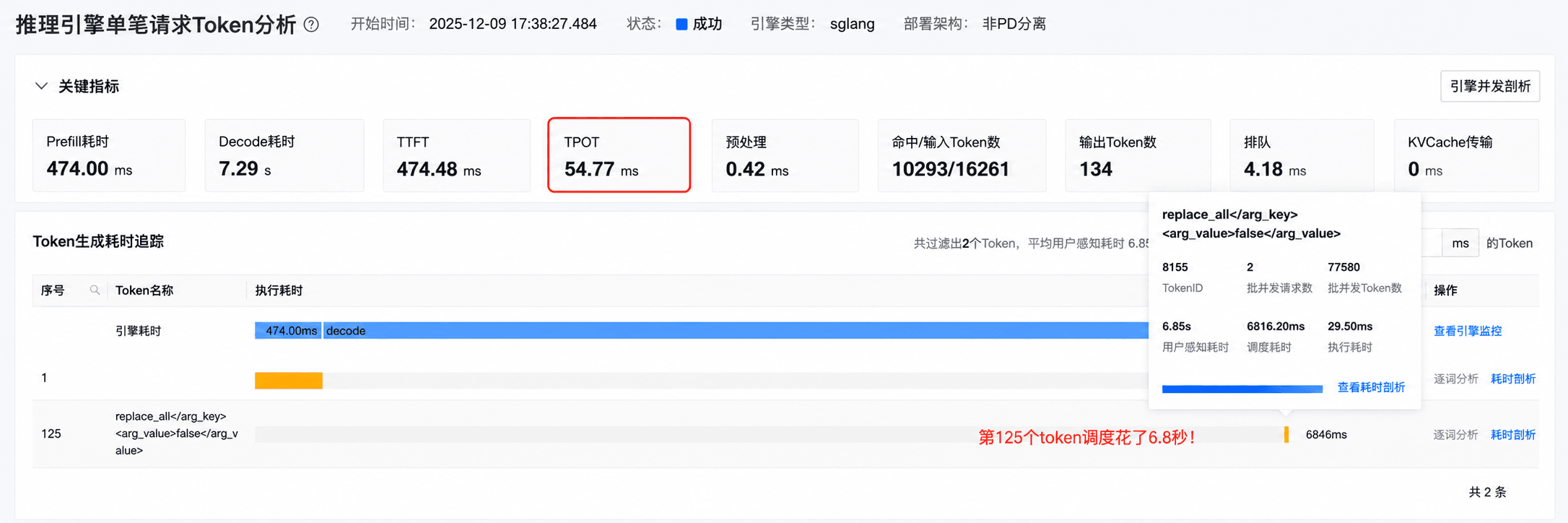Click the Token名称 column header
Screen dimensions: 1568x523
(144, 290)
